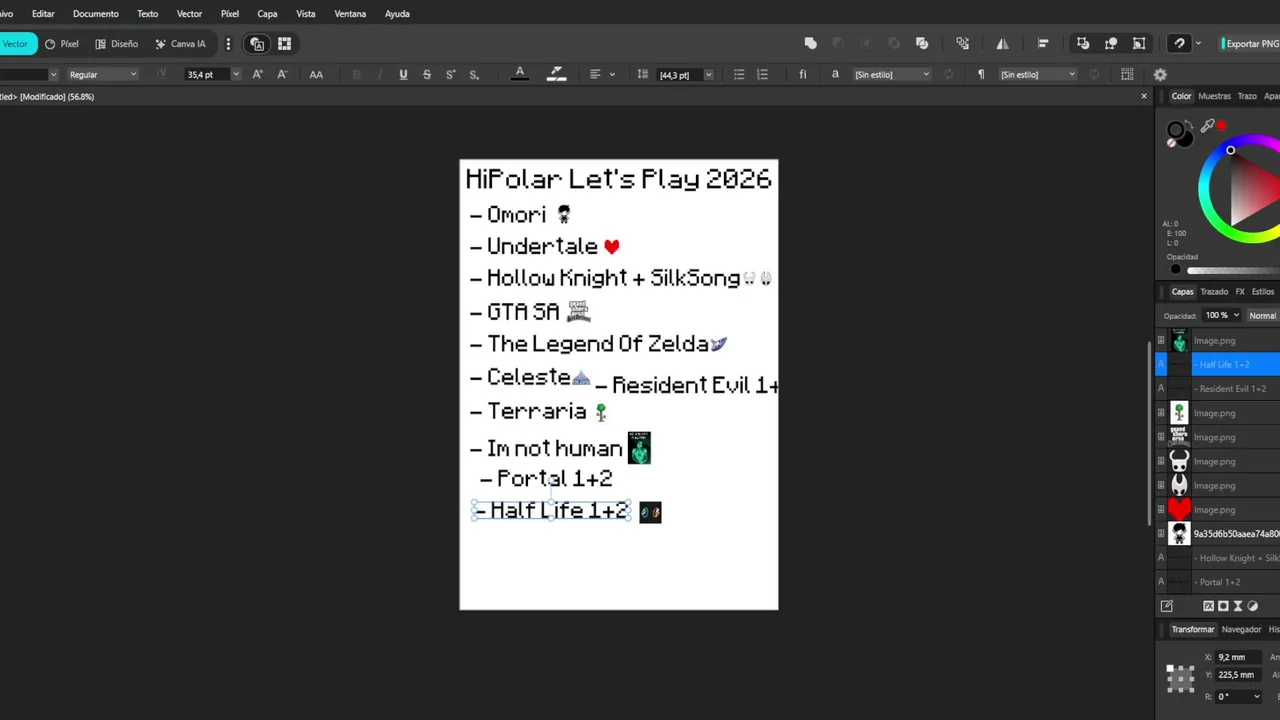Select the Half Life 1+2 layer
This screenshot has height=720, width=1280.
click(1218, 365)
